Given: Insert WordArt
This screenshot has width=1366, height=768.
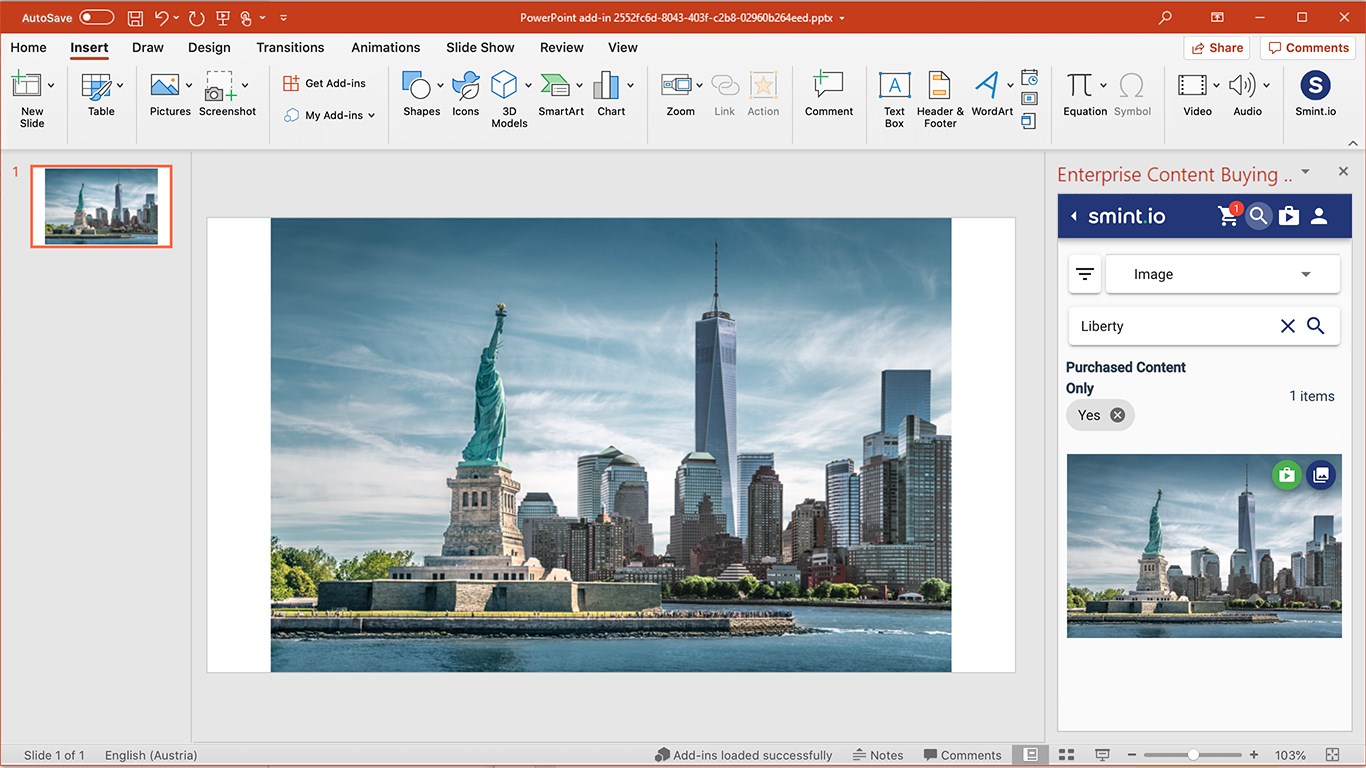Looking at the screenshot, I should [992, 96].
